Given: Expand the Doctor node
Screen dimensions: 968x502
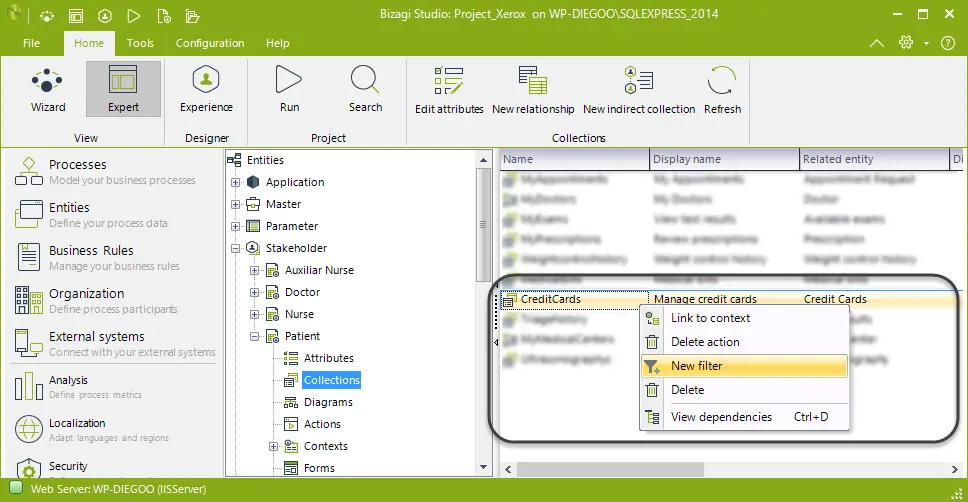Looking at the screenshot, I should click(254, 293).
